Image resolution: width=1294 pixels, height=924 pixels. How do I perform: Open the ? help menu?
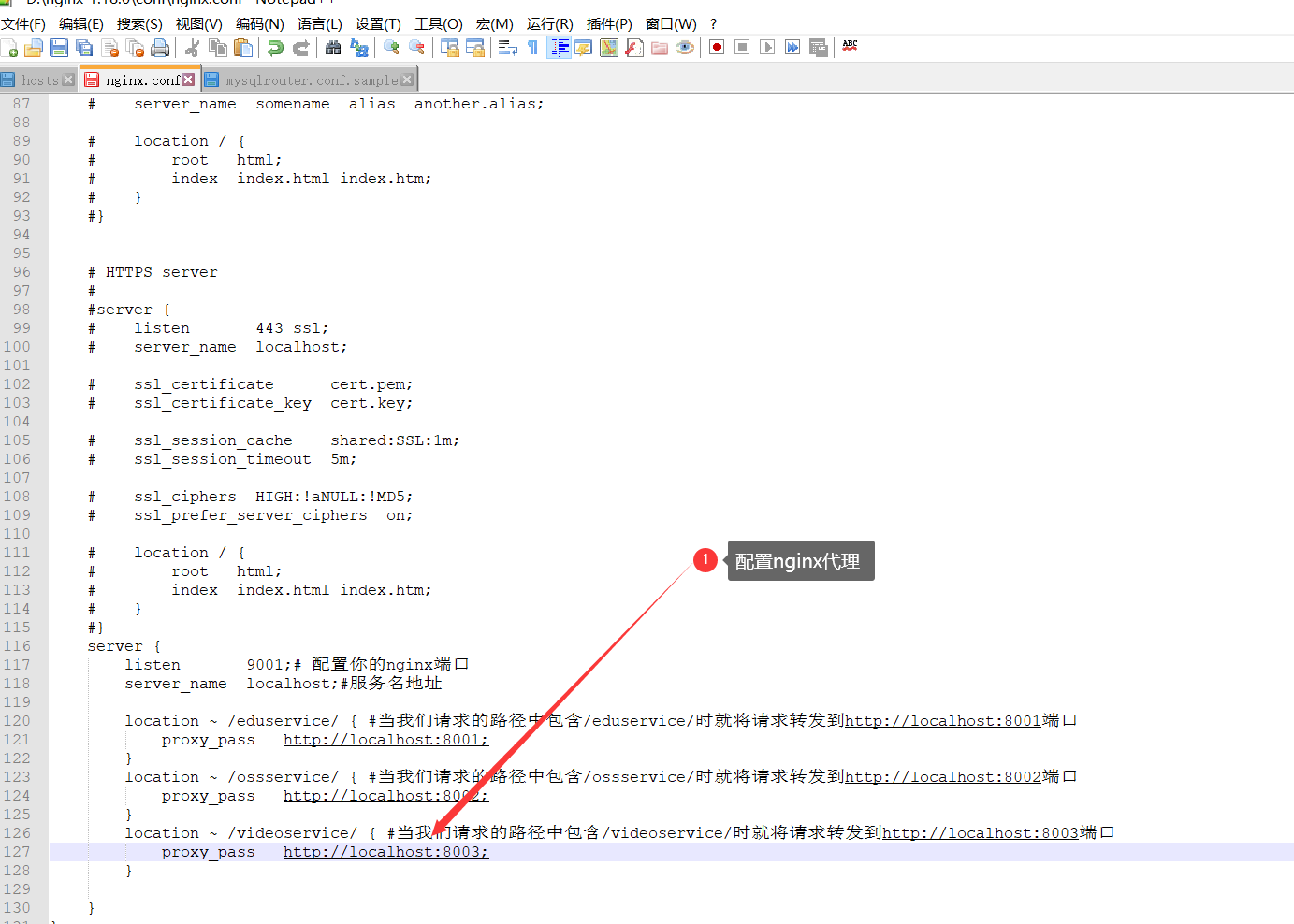point(714,23)
